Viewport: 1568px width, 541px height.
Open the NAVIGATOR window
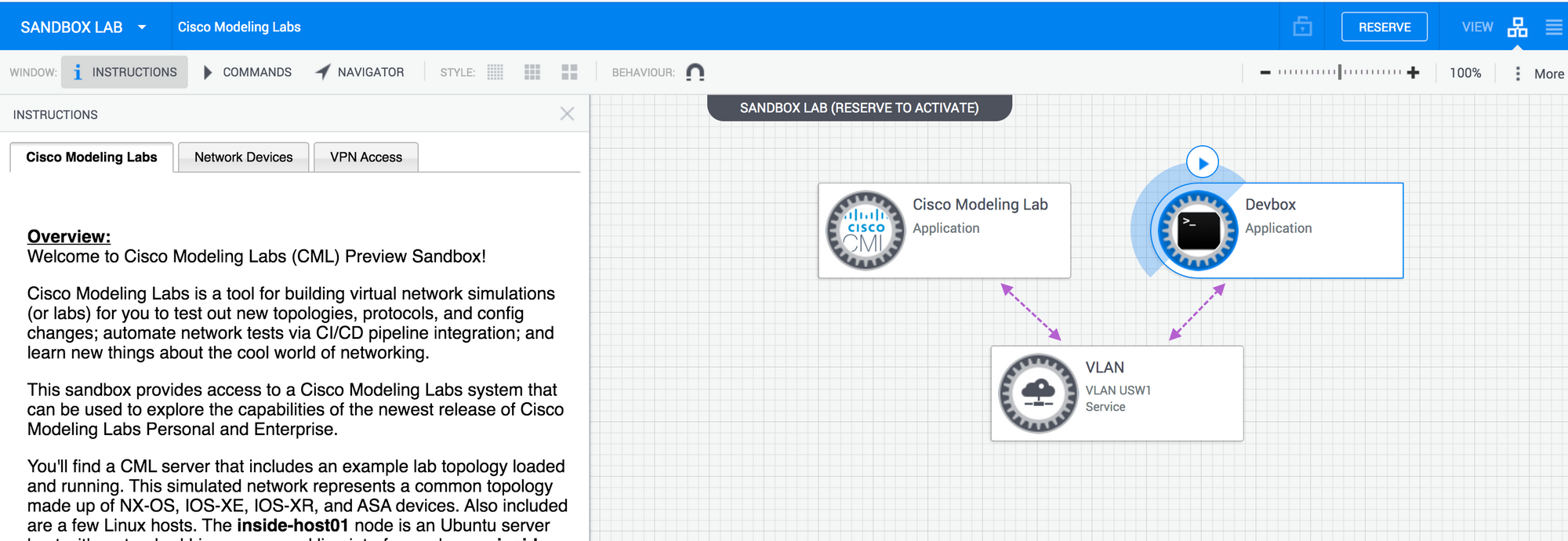[360, 72]
